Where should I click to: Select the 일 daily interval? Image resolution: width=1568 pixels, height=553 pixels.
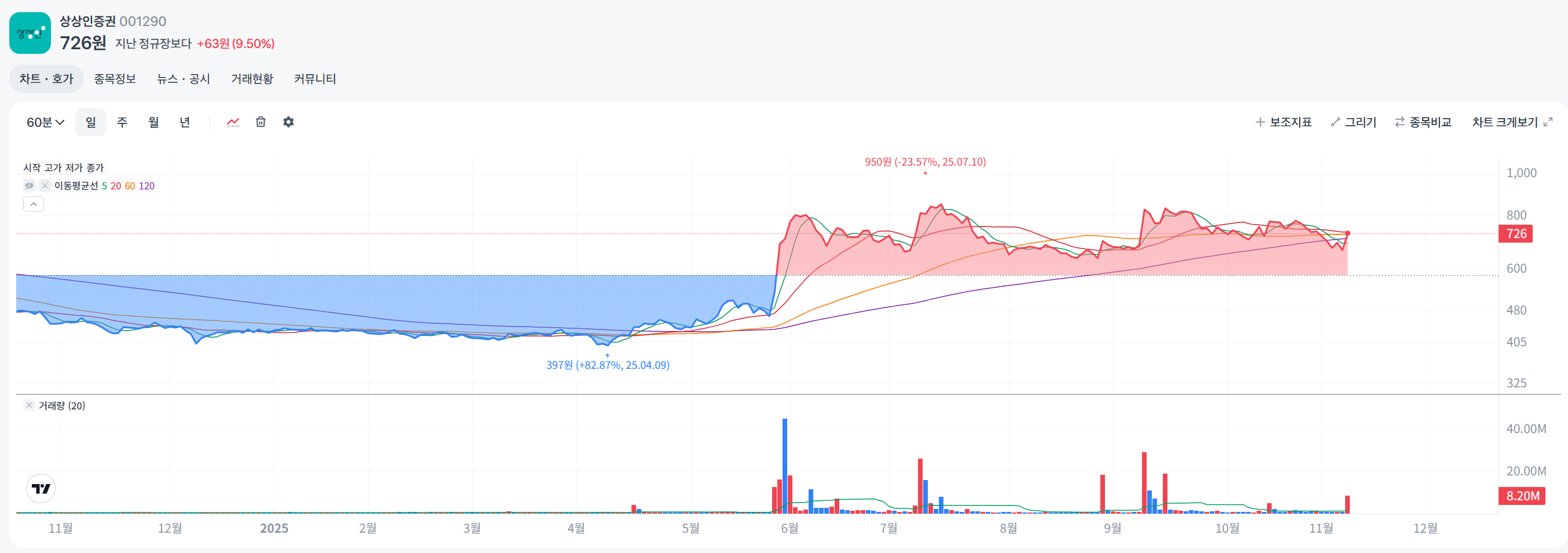[91, 122]
